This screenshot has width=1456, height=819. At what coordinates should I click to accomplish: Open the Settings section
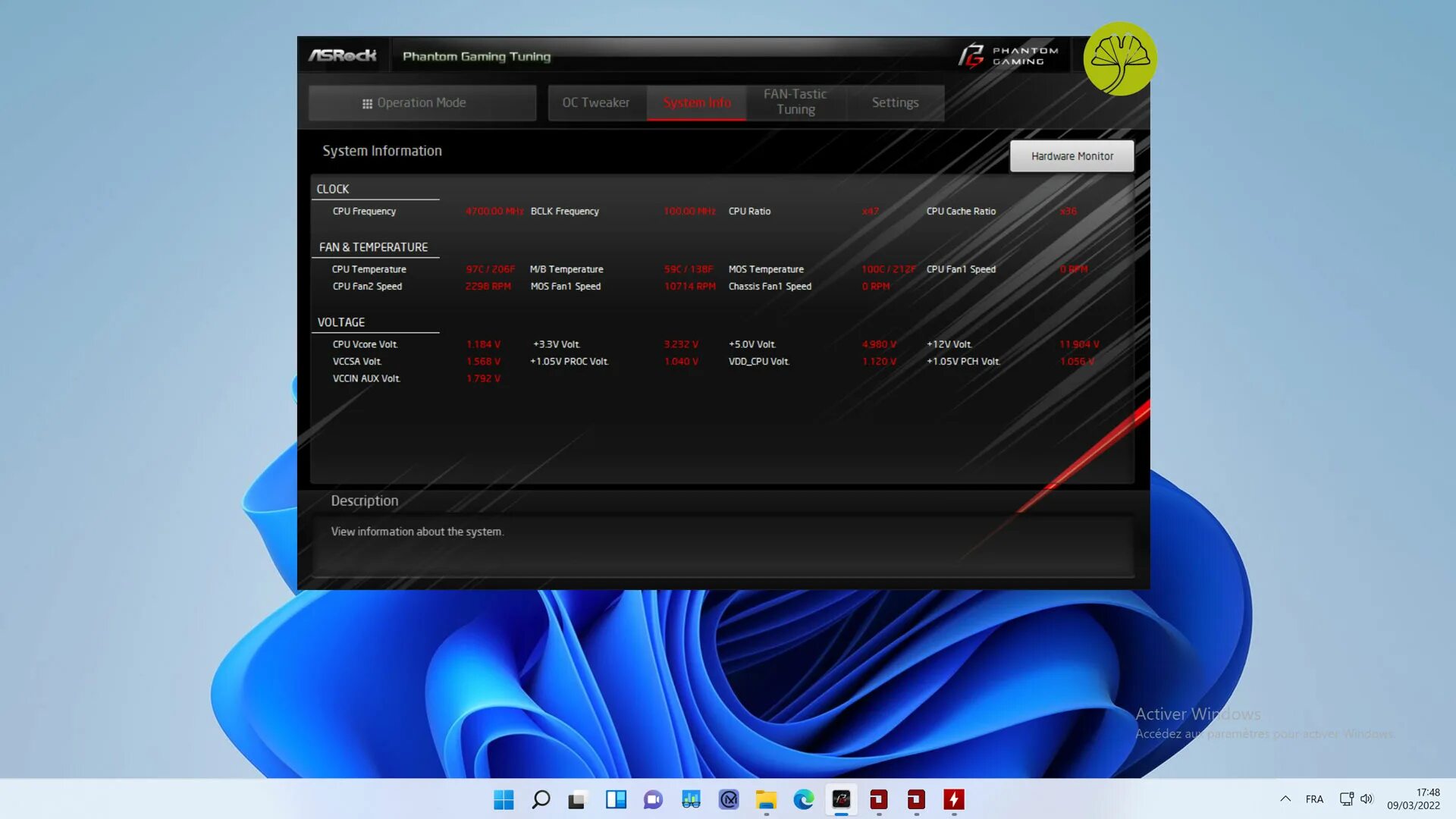894,101
